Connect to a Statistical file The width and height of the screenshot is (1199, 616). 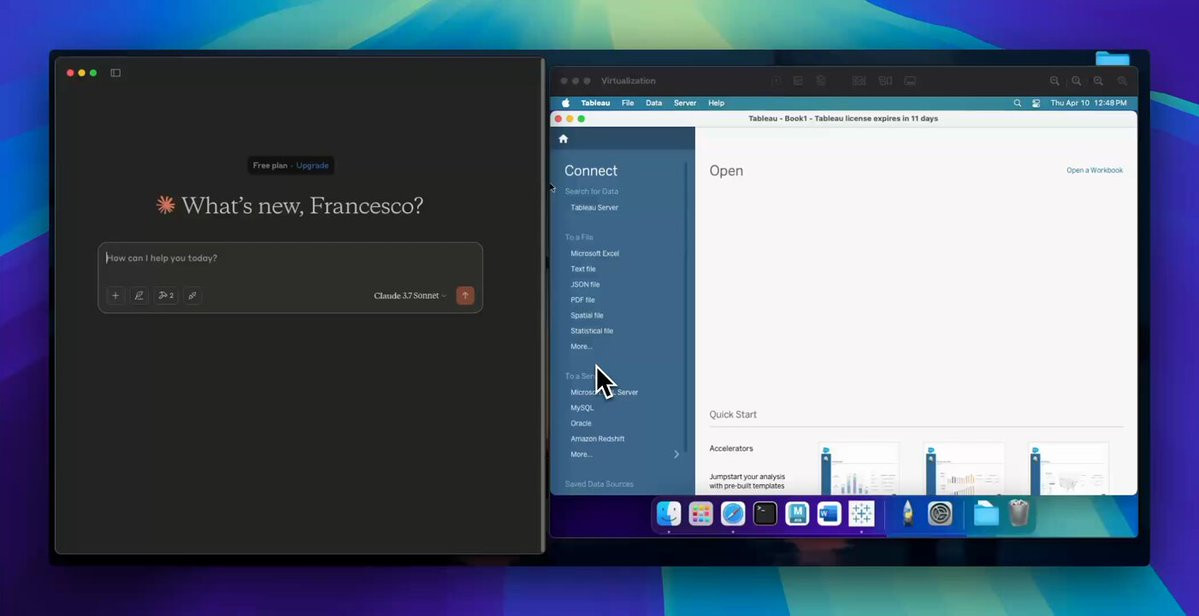click(592, 331)
